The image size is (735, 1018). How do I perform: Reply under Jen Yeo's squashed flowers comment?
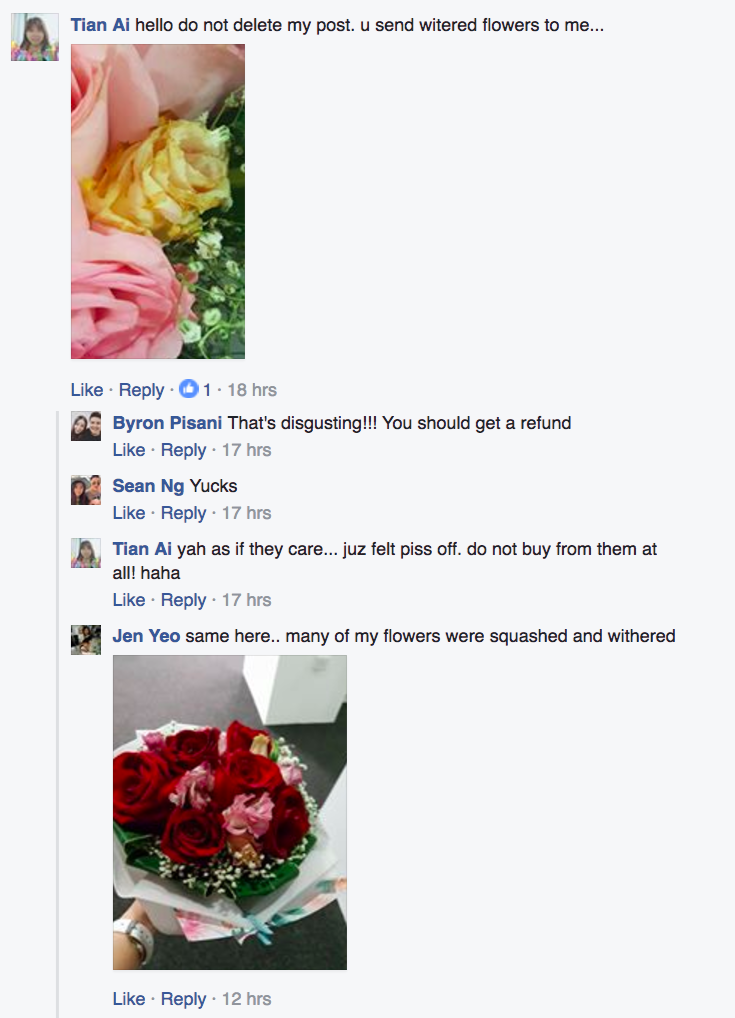(183, 999)
